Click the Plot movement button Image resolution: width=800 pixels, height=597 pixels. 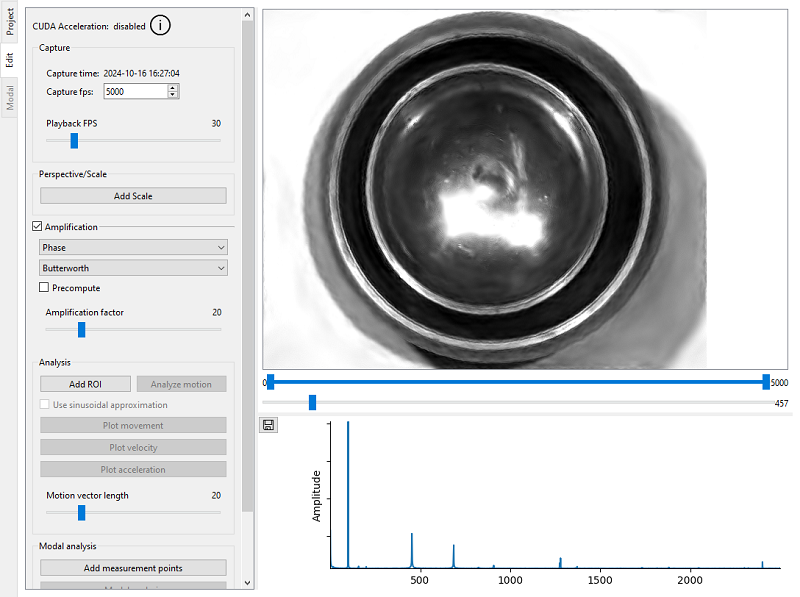(133, 425)
